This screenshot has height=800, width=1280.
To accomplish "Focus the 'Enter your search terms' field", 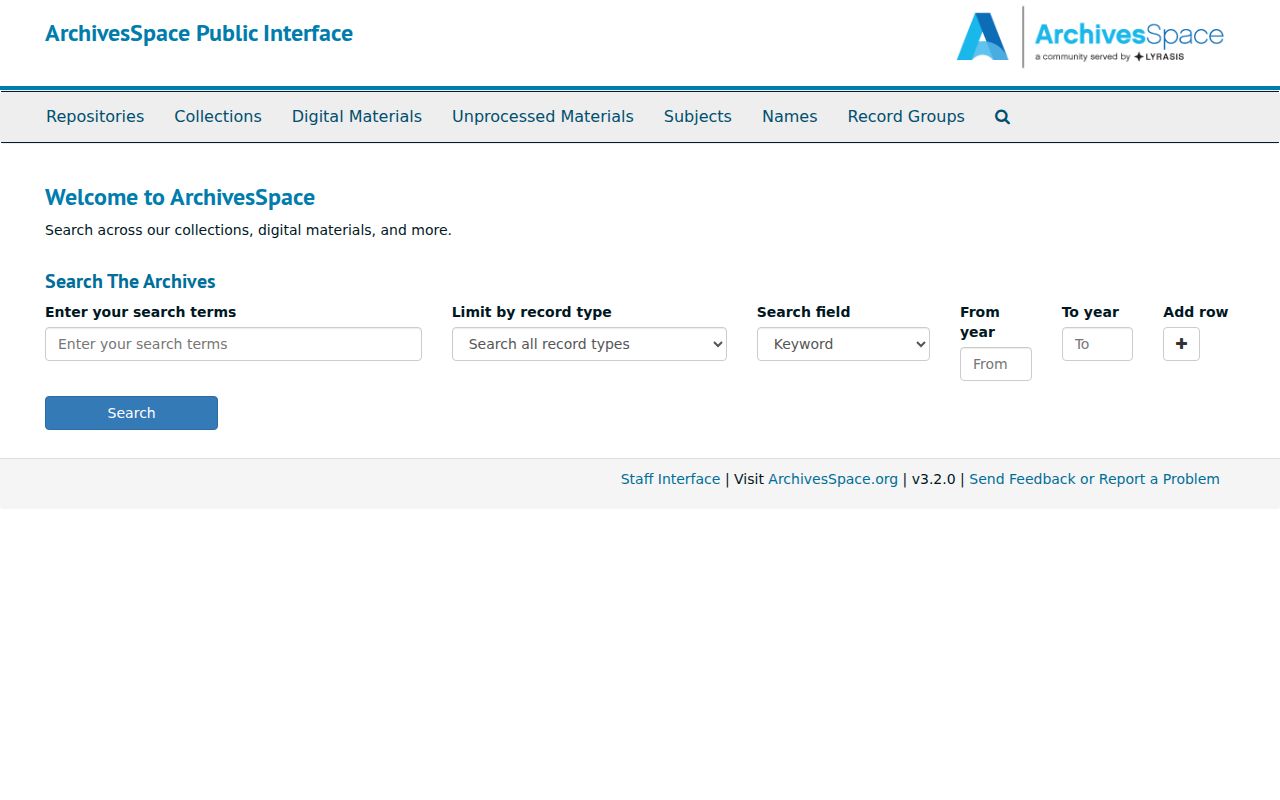I will coord(233,344).
